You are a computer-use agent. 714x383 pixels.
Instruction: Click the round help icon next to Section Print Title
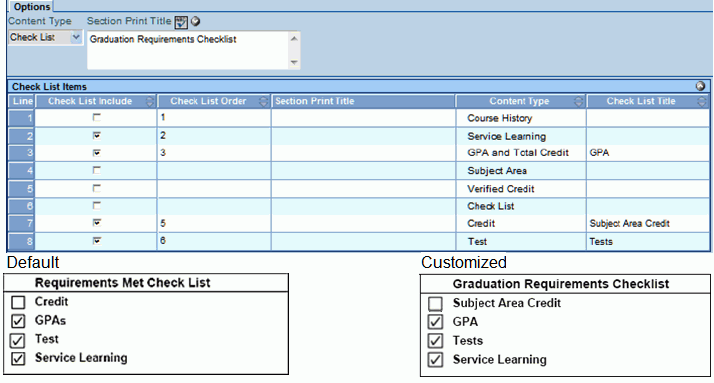point(195,21)
